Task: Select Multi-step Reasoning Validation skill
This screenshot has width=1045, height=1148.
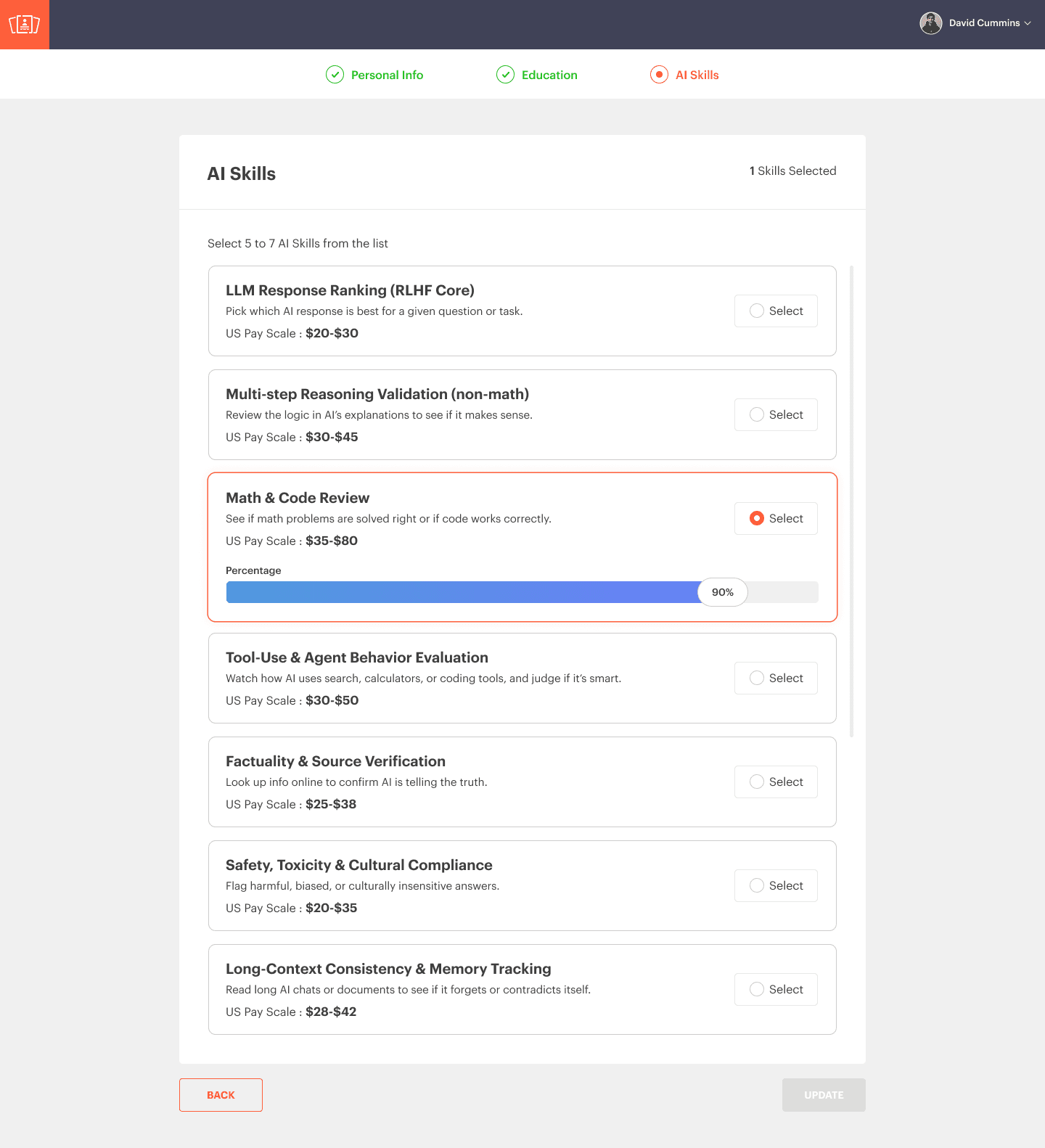Action: click(x=776, y=414)
